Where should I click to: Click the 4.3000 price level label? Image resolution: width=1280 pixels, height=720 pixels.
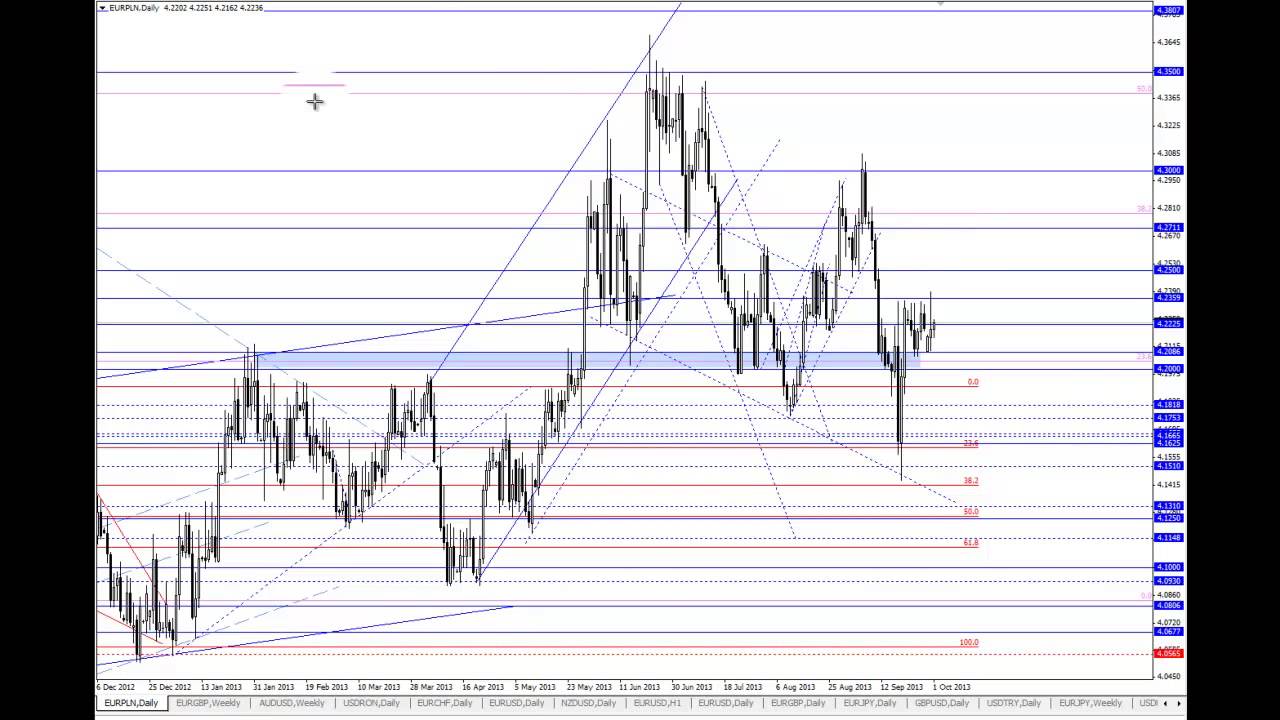pos(1168,170)
